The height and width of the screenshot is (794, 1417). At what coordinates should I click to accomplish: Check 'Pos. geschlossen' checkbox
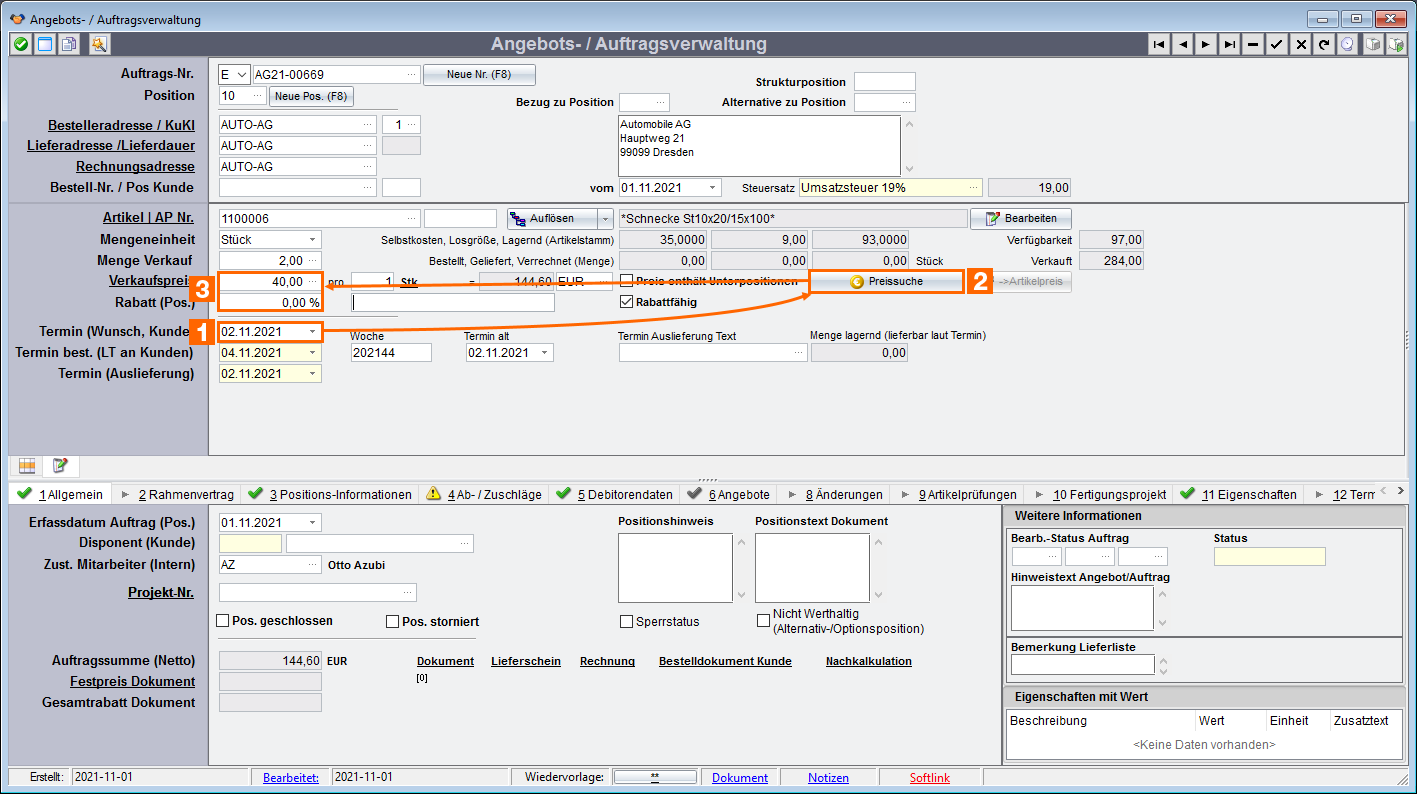pos(223,621)
